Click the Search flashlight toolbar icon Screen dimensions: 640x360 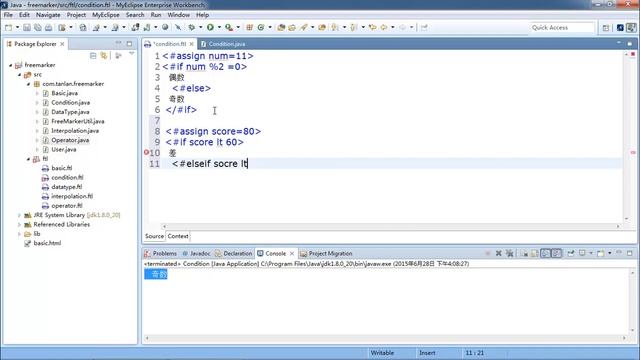point(304,27)
